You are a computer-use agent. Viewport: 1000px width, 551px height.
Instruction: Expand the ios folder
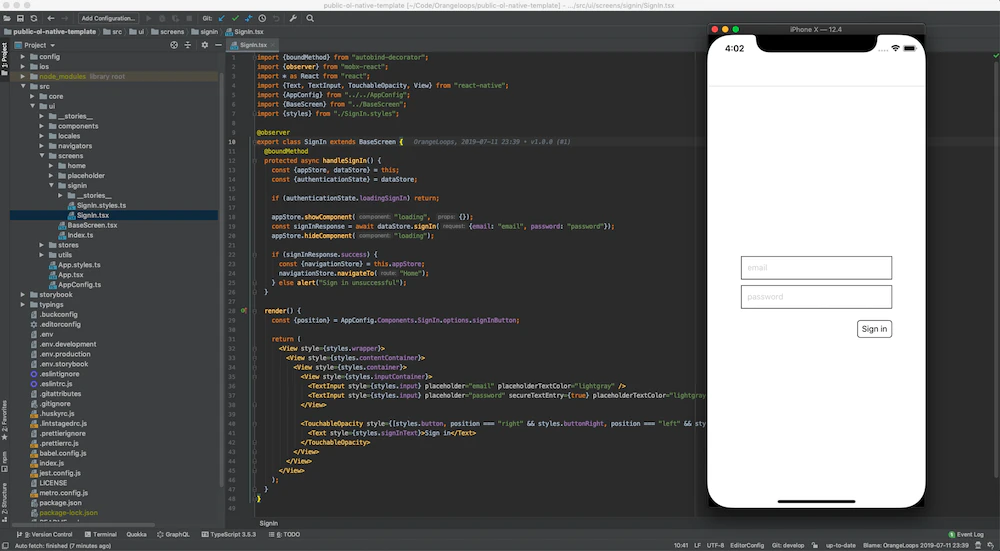click(23, 66)
